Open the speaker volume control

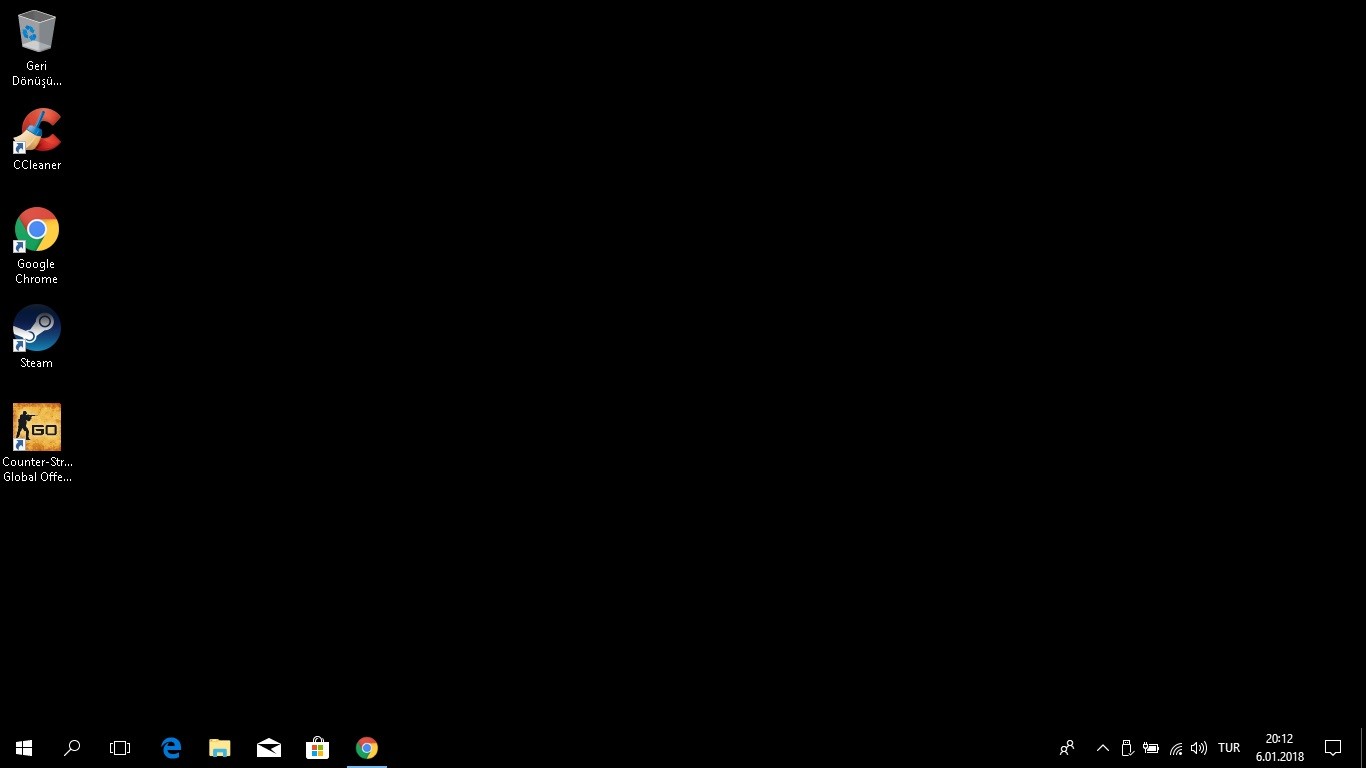click(1199, 748)
